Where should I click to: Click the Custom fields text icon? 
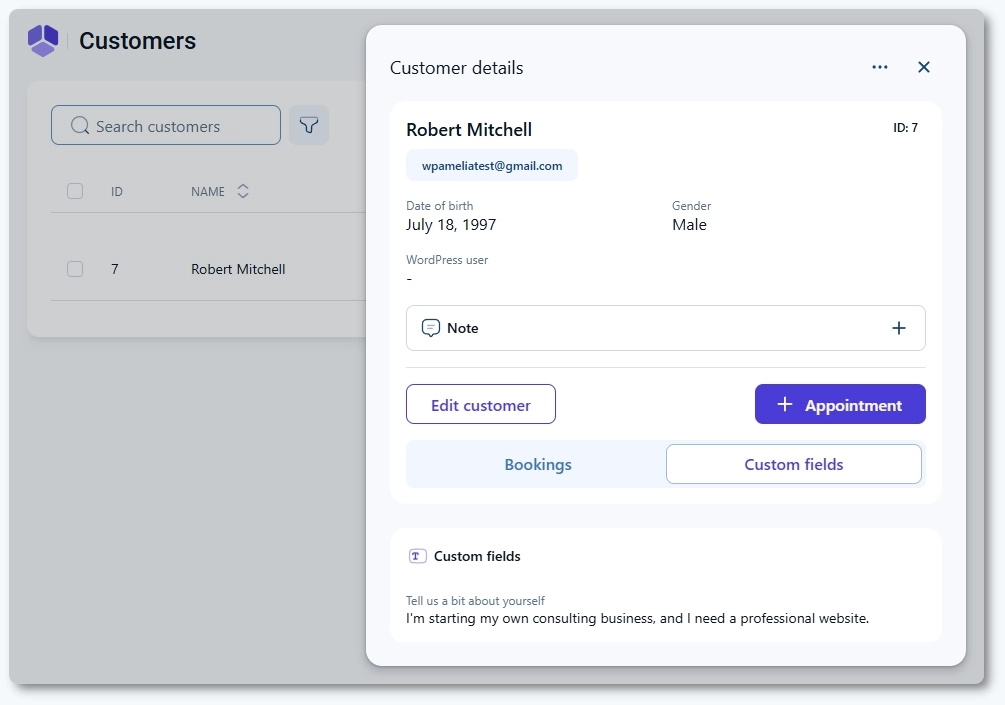point(417,556)
